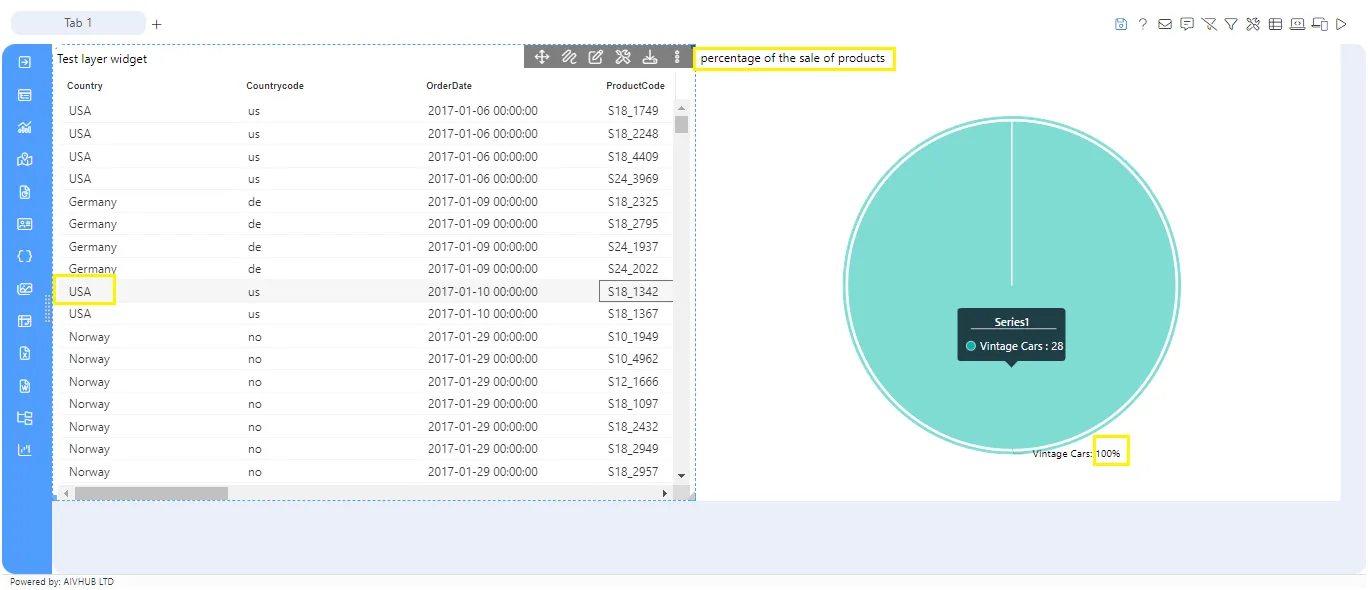1368x590 pixels.
Task: Run the dashboard with the play icon
Action: point(1342,23)
